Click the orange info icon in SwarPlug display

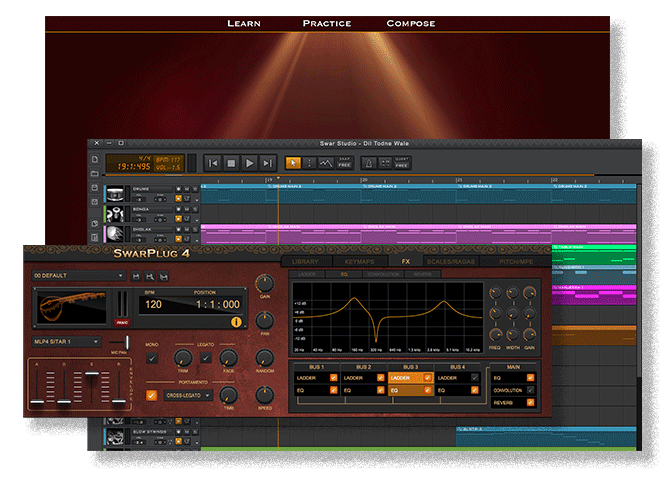tap(236, 322)
